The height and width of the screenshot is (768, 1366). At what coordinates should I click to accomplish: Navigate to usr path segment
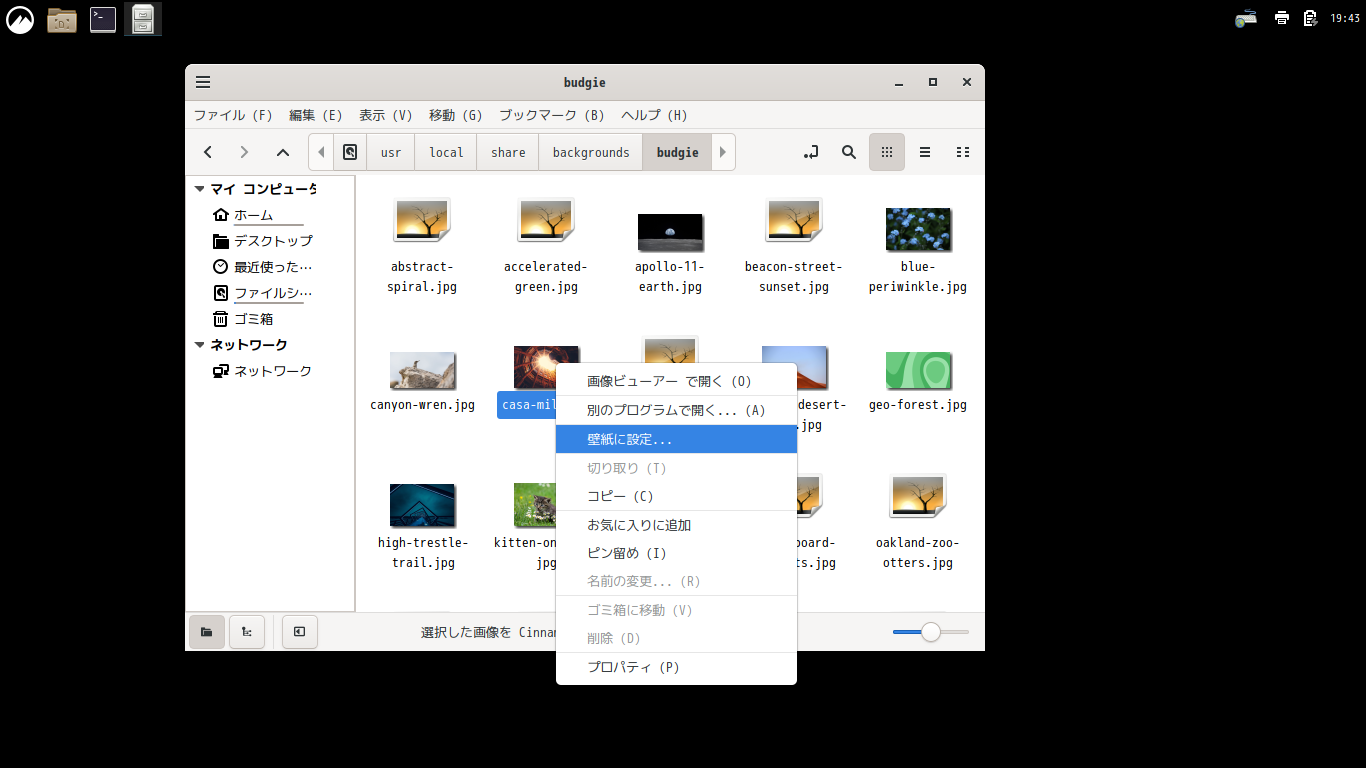(x=391, y=152)
